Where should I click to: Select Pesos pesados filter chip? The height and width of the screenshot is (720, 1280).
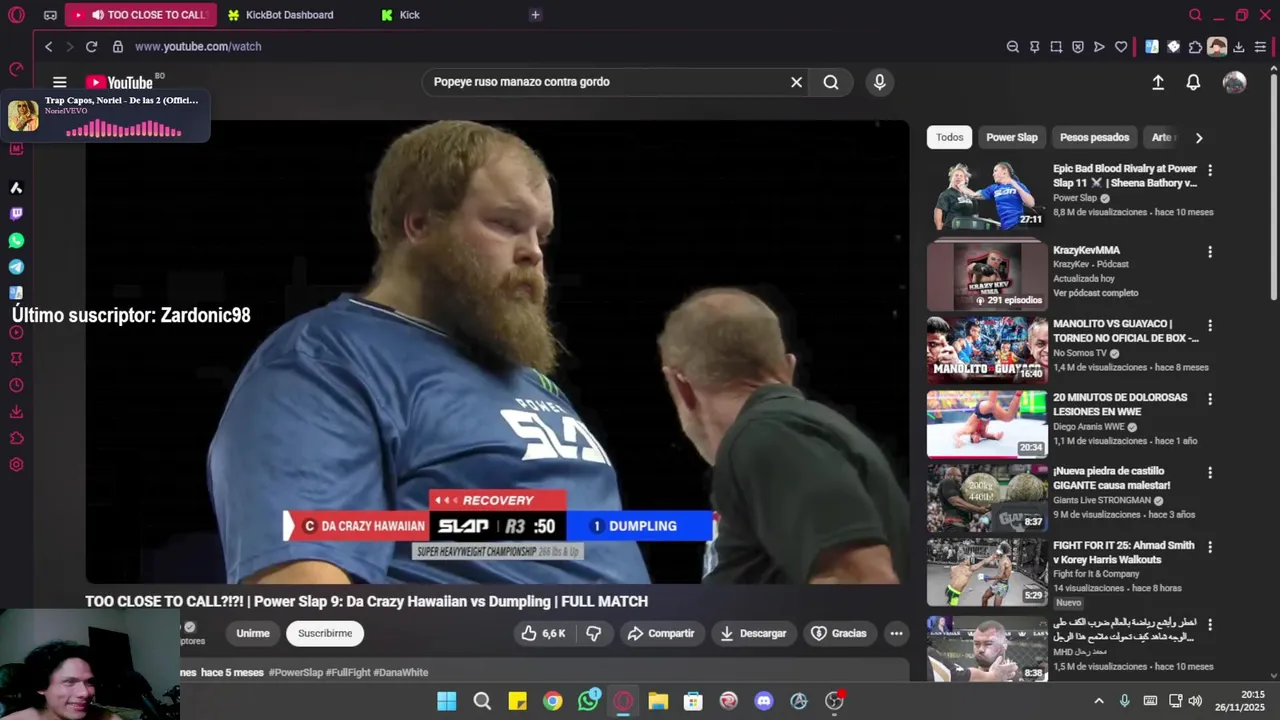(x=1094, y=137)
